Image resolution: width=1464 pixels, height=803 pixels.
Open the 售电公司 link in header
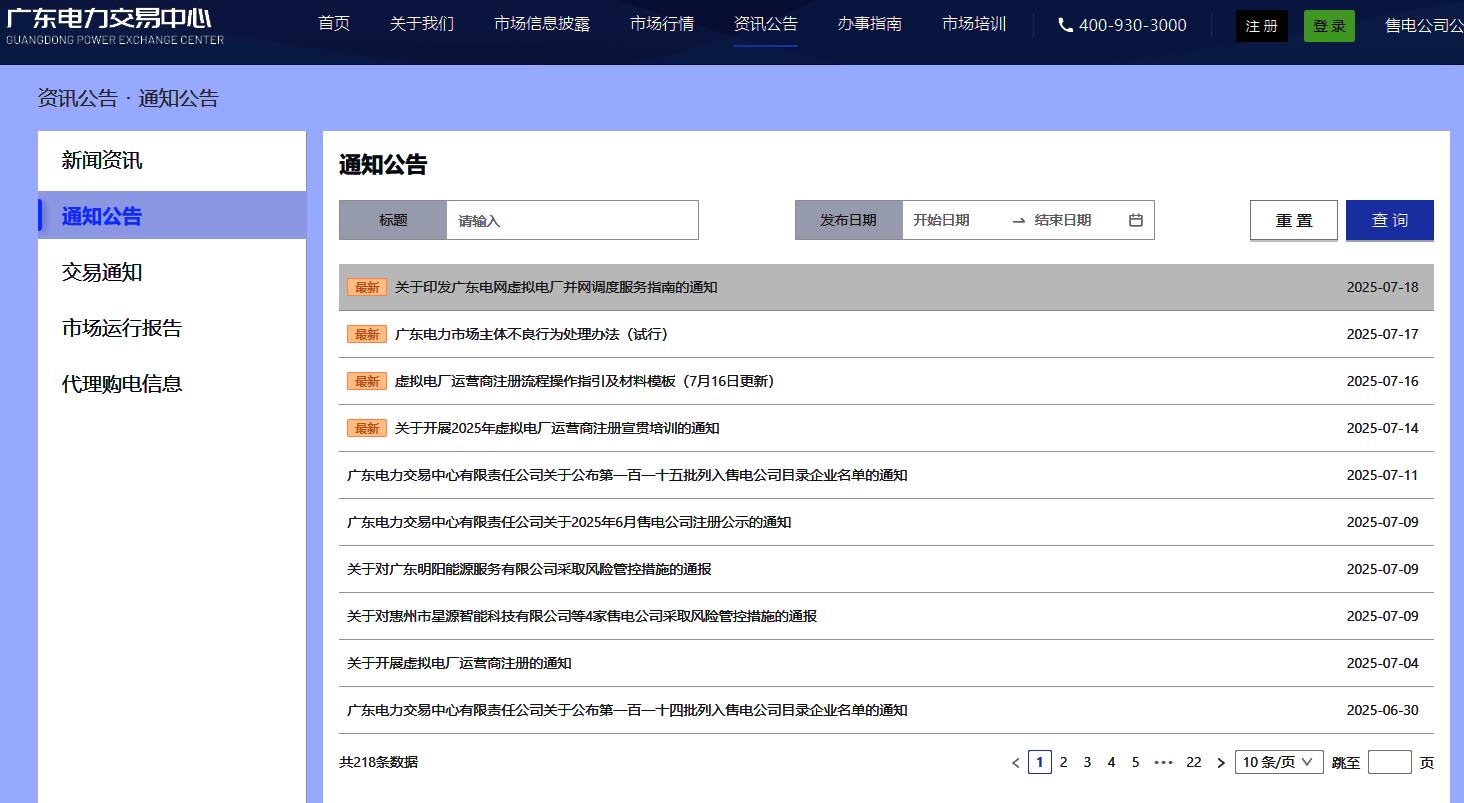pos(1424,26)
